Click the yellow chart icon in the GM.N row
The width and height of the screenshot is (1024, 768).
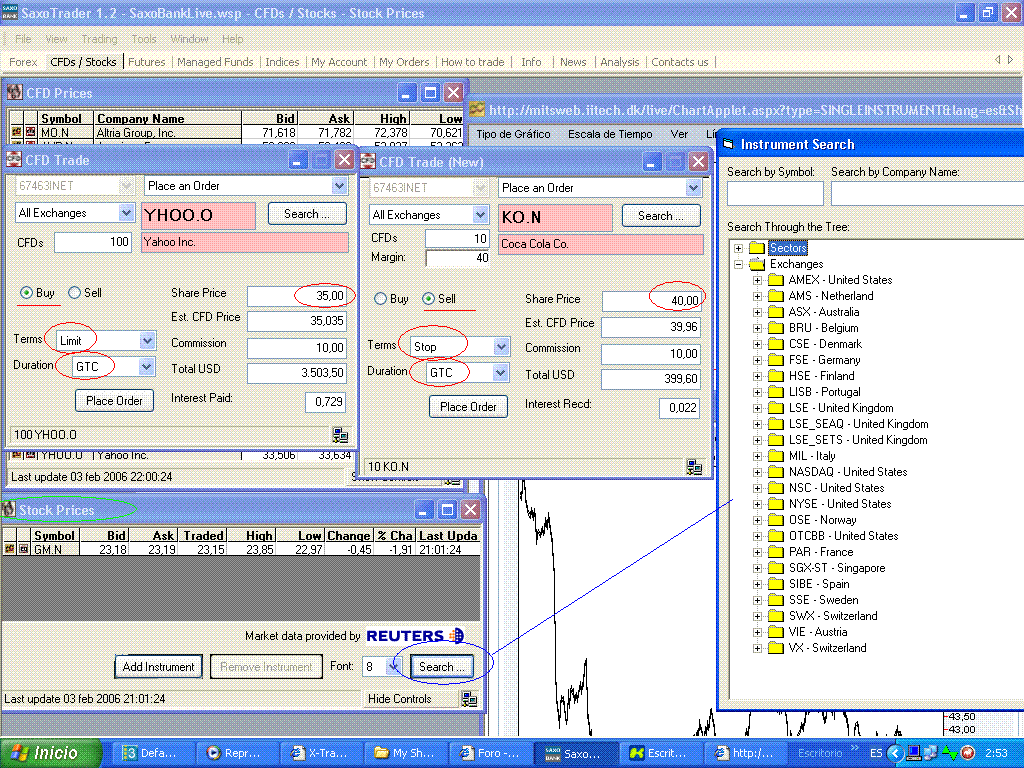[10, 549]
